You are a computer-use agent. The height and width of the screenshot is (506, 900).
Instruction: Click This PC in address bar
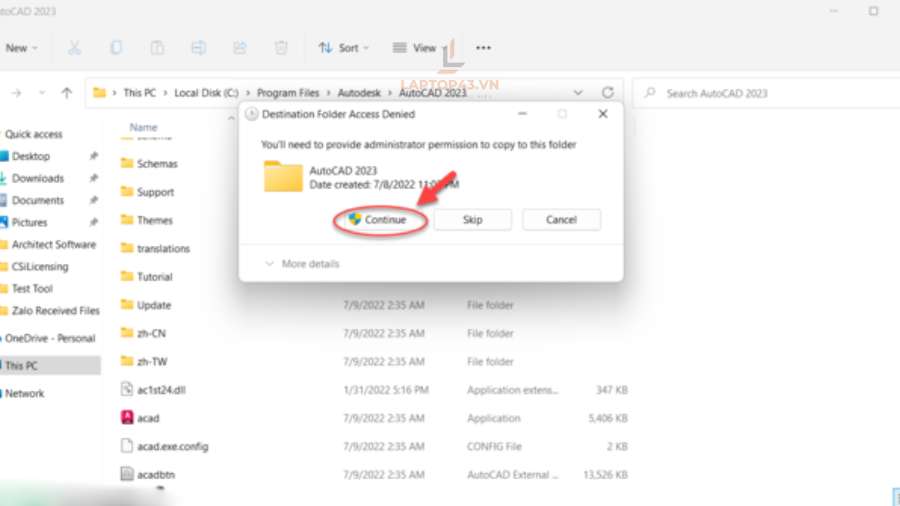tap(139, 93)
